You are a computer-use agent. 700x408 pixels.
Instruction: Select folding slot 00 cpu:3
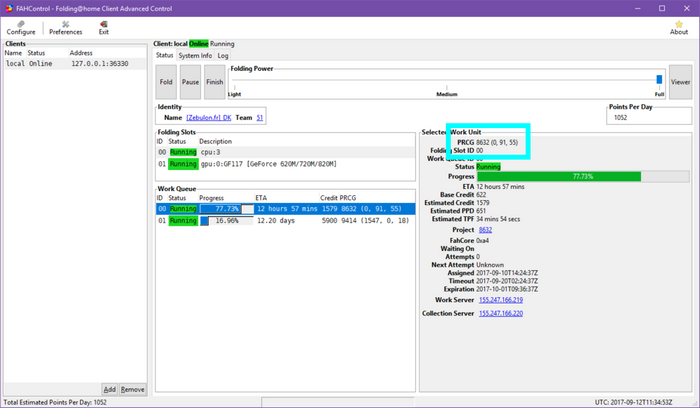point(285,152)
